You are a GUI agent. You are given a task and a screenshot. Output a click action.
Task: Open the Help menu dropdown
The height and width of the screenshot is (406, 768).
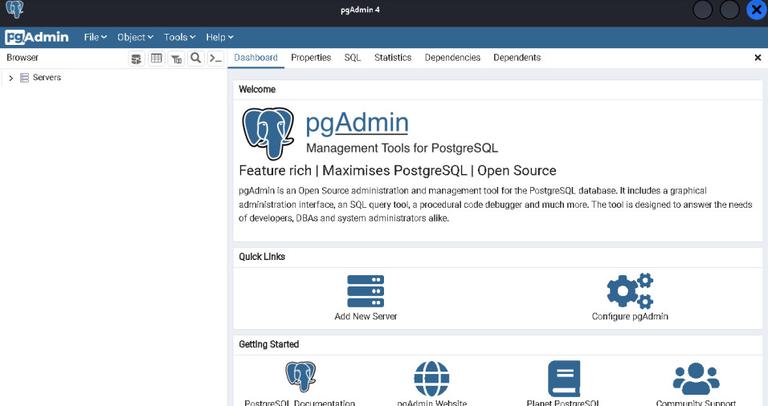point(219,37)
